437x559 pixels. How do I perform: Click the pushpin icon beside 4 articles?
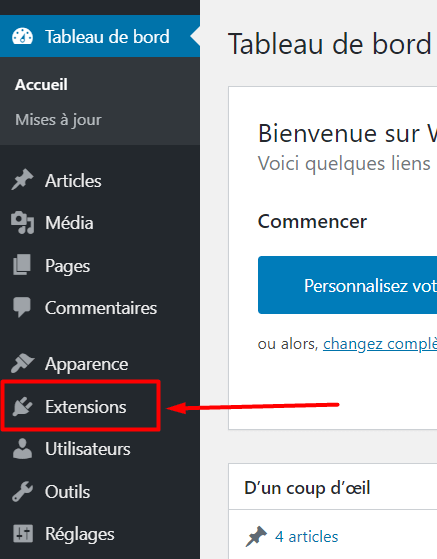(x=256, y=536)
